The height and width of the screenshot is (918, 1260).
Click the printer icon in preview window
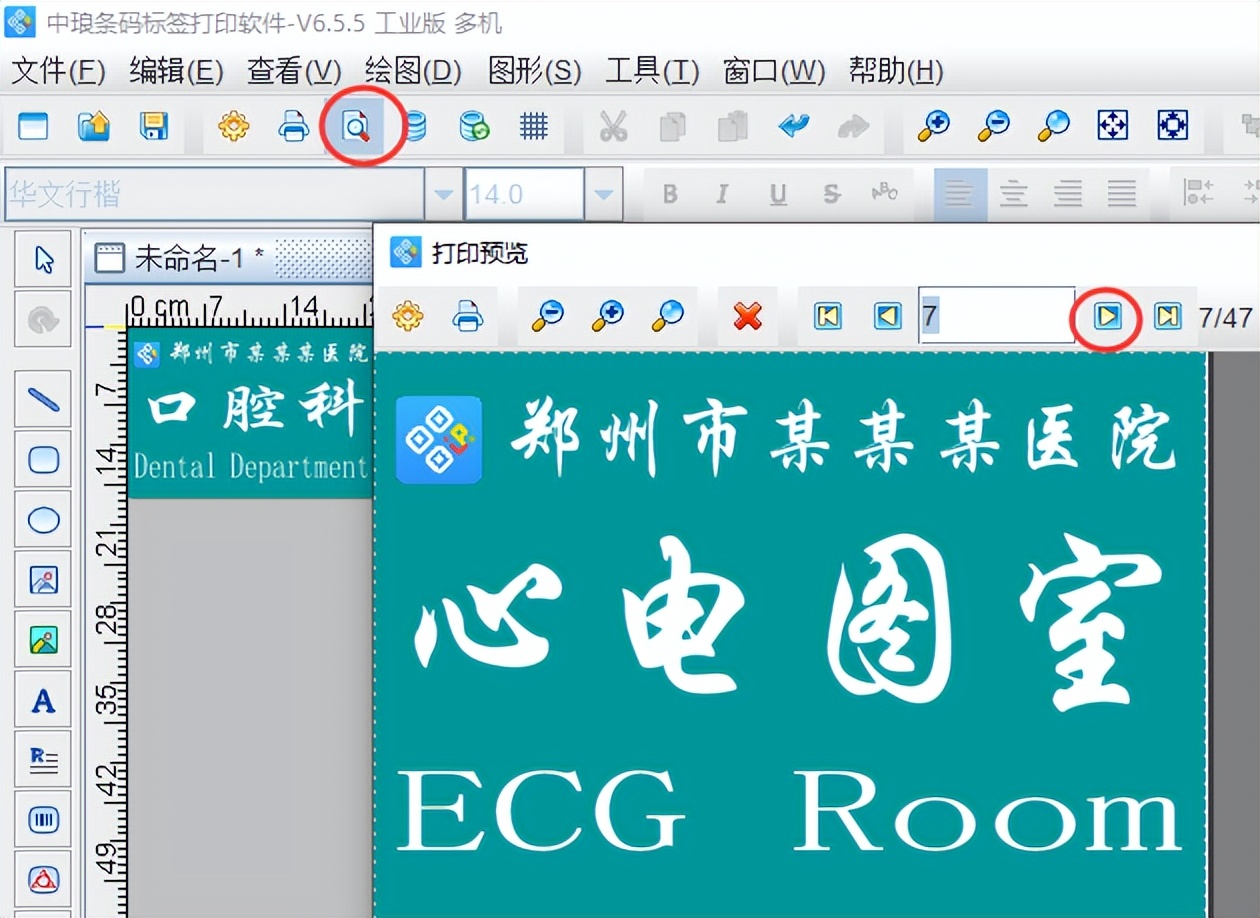click(467, 317)
